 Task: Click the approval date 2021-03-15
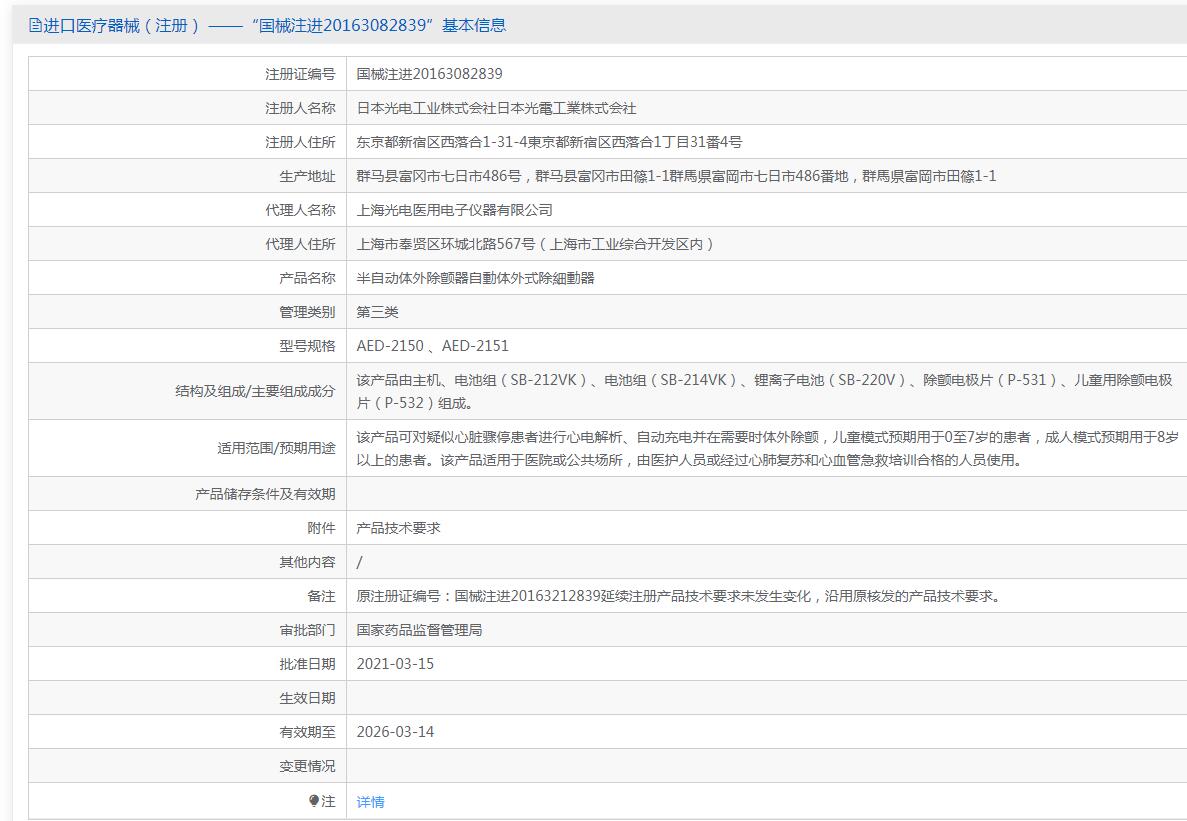(395, 664)
